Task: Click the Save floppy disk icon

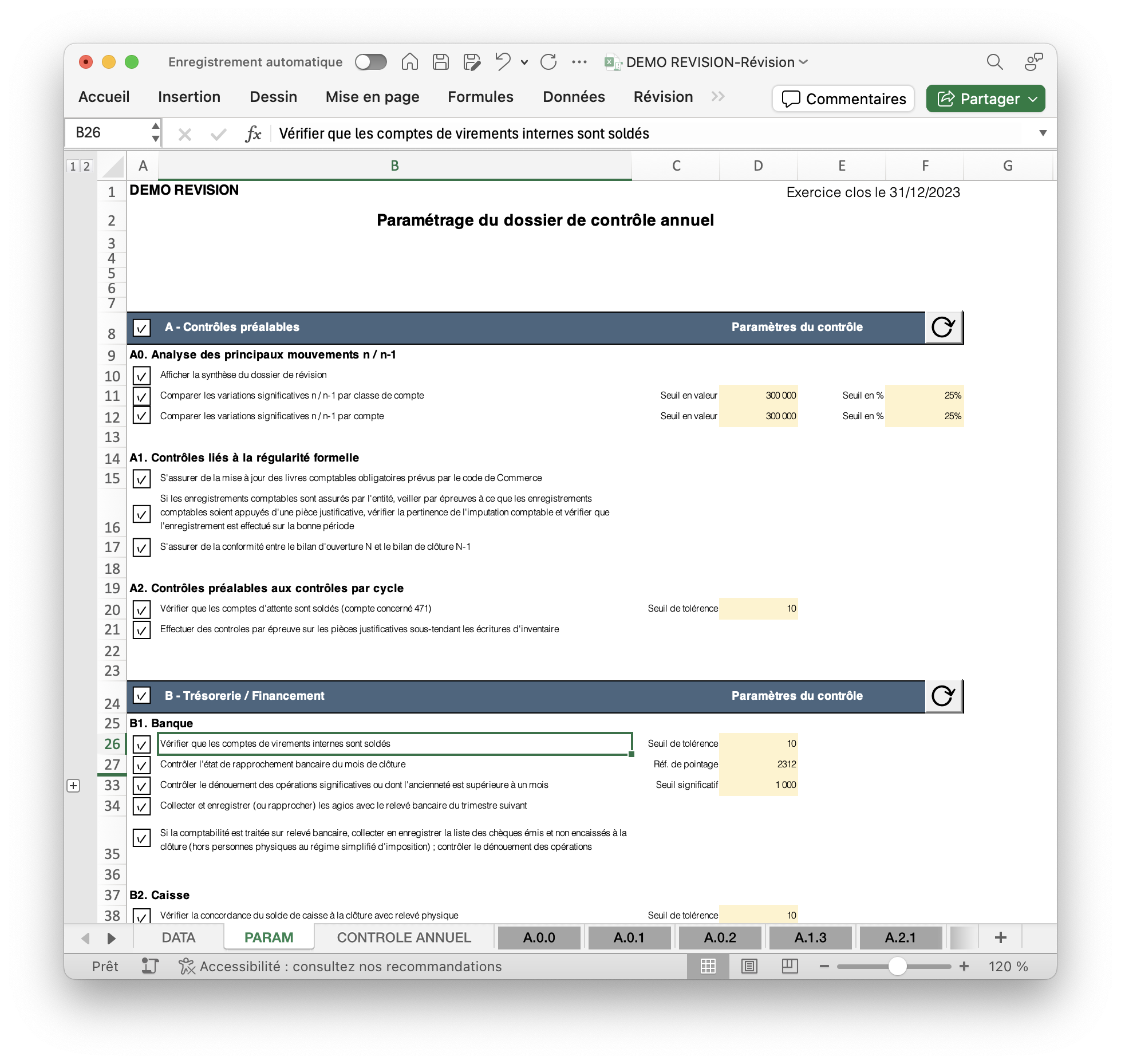Action: pos(440,62)
